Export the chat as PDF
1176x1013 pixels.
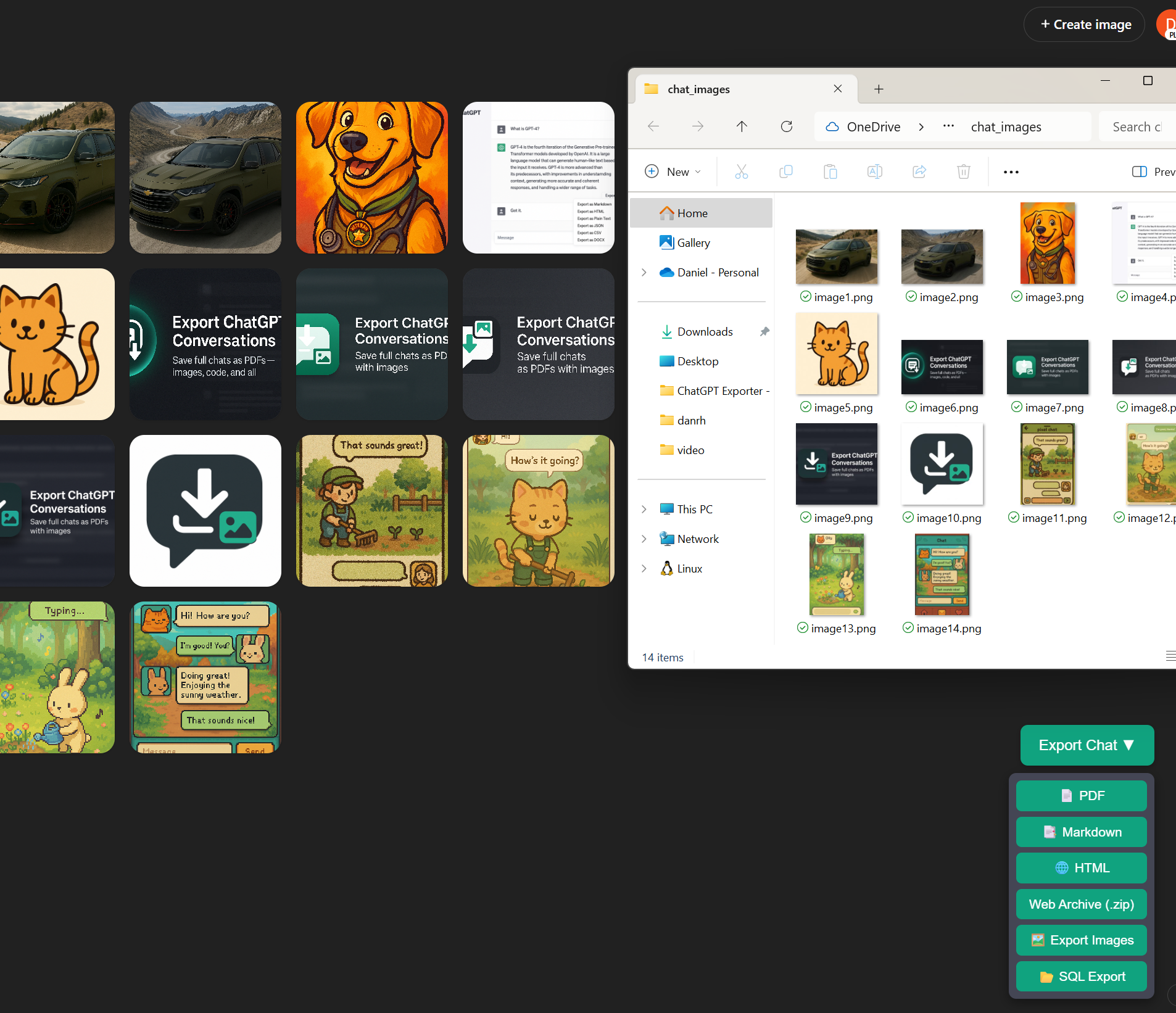pyautogui.click(x=1081, y=796)
